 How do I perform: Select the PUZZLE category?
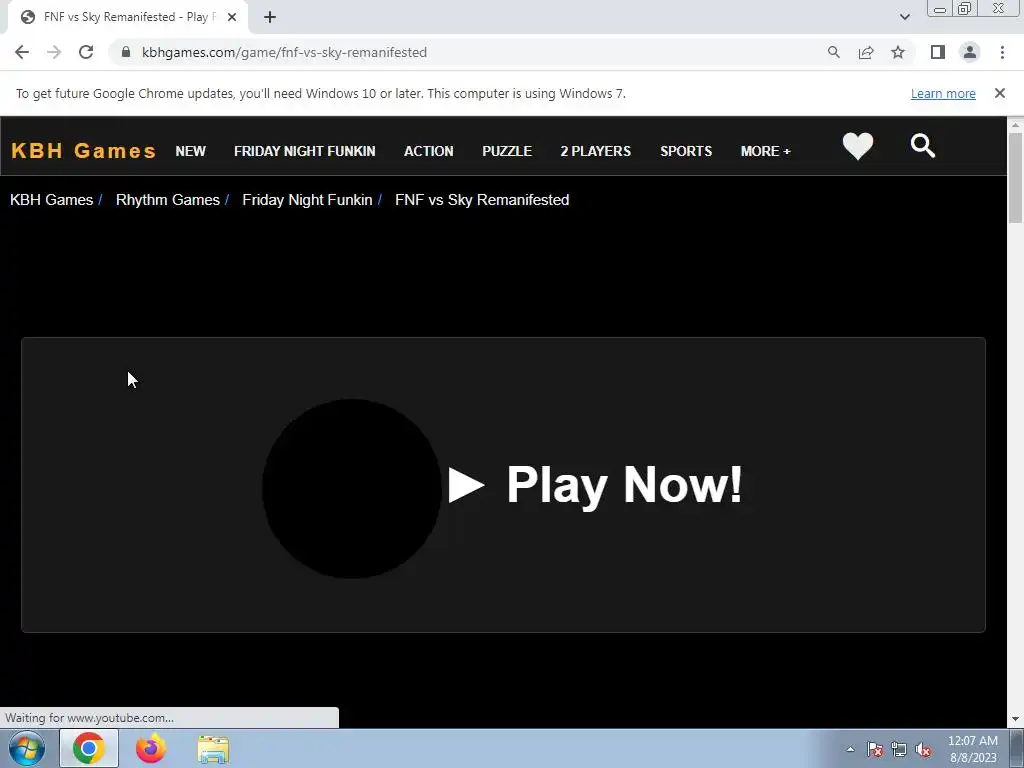point(507,151)
